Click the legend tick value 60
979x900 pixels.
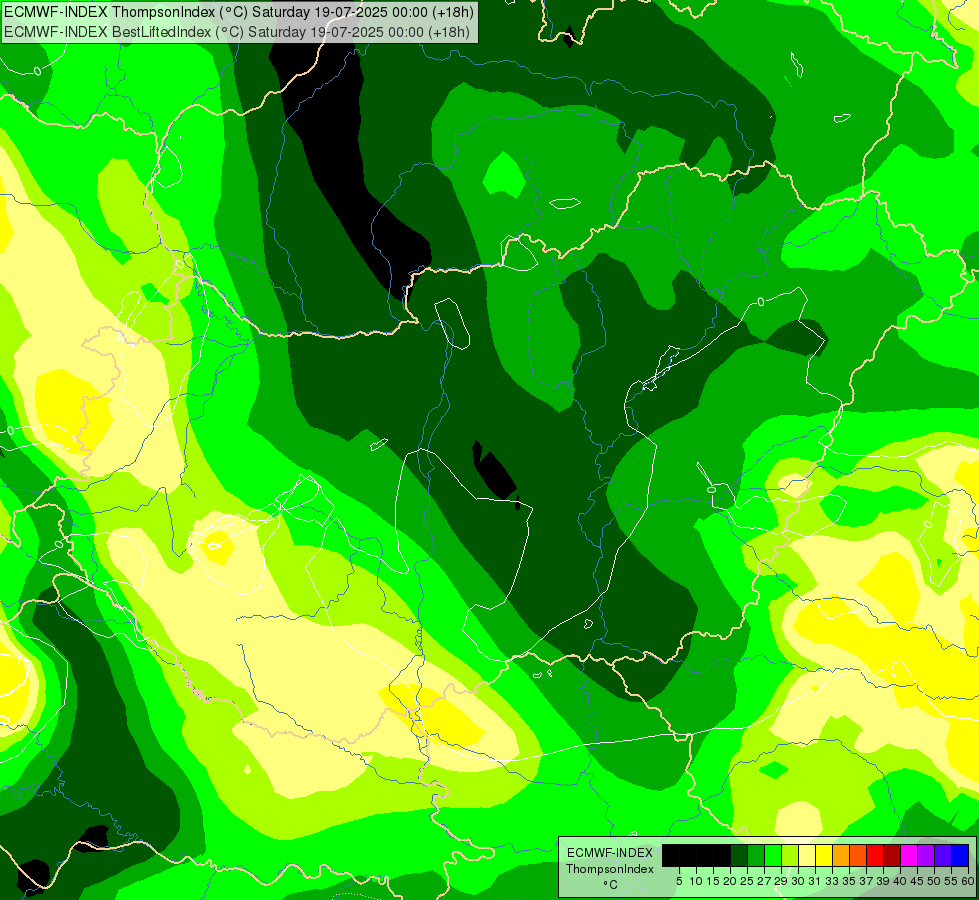968,881
